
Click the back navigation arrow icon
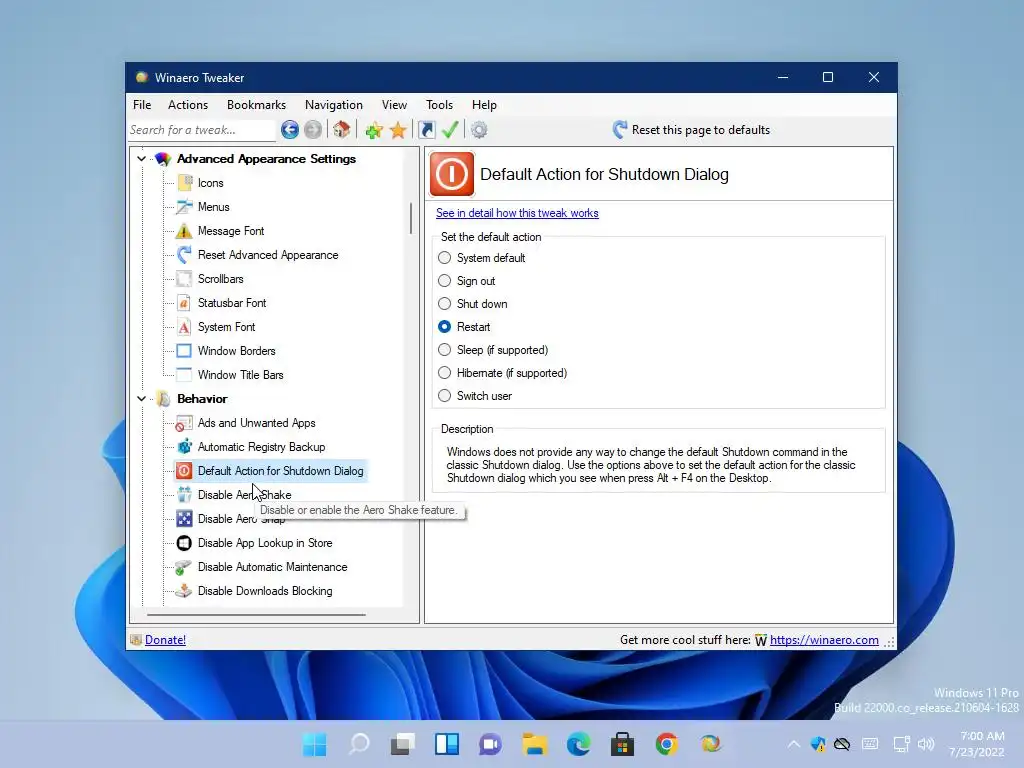tap(290, 130)
